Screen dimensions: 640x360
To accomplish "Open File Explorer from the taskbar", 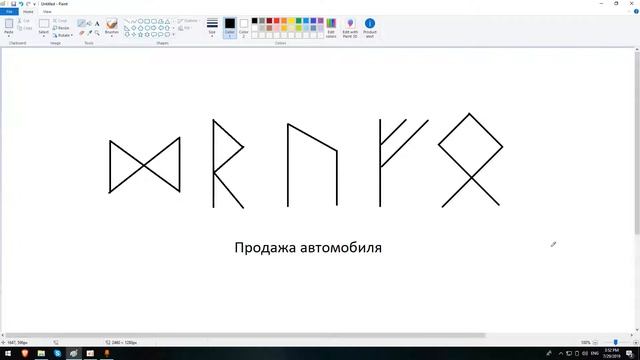I will click(x=41, y=353).
